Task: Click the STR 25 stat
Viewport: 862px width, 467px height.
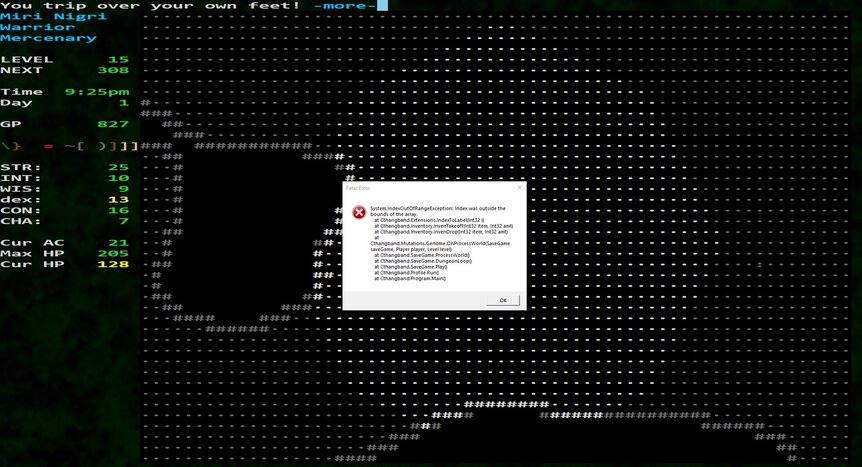Action: pyautogui.click(x=64, y=167)
